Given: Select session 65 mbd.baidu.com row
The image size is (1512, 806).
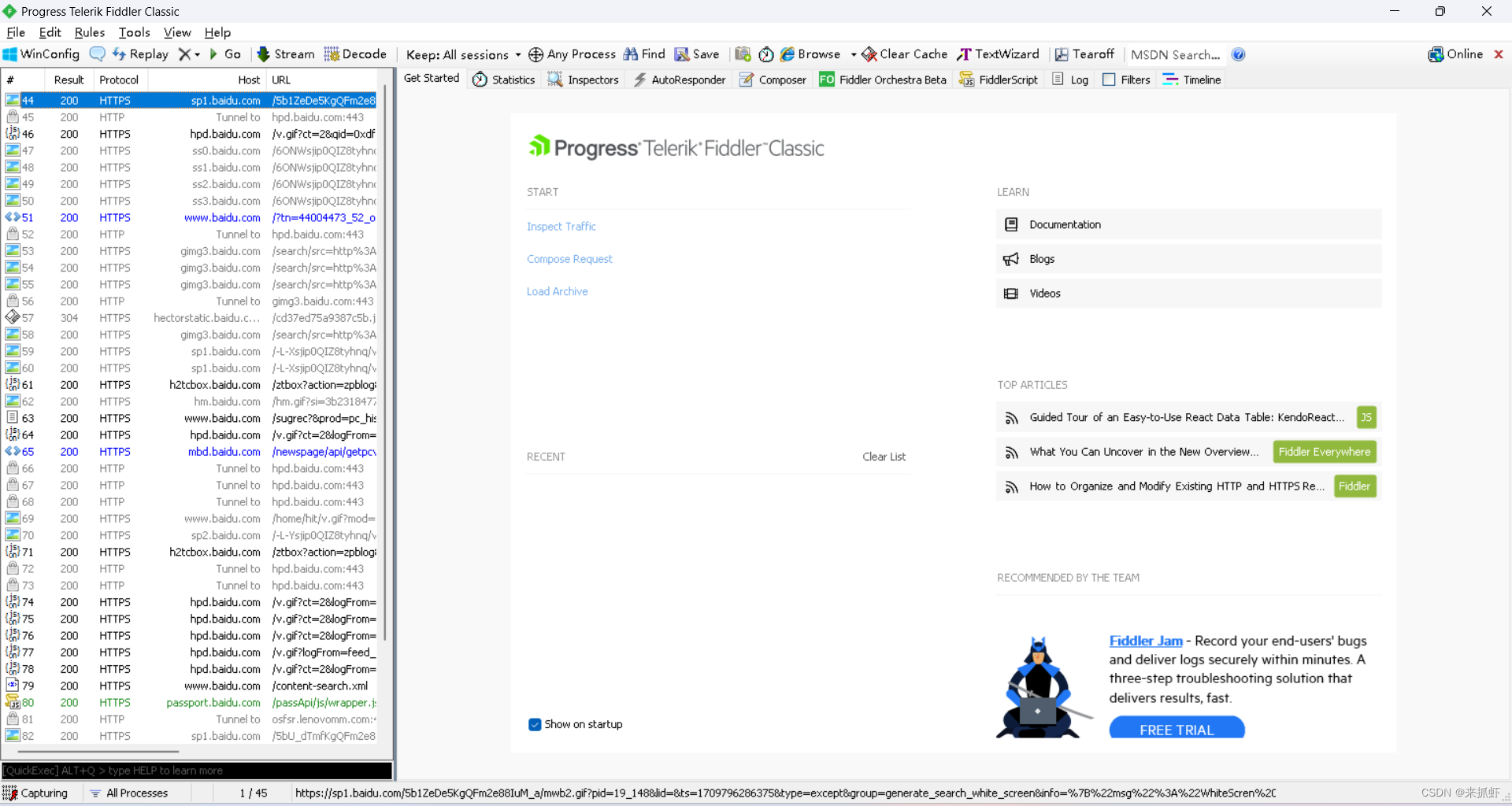Looking at the screenshot, I should [191, 452].
